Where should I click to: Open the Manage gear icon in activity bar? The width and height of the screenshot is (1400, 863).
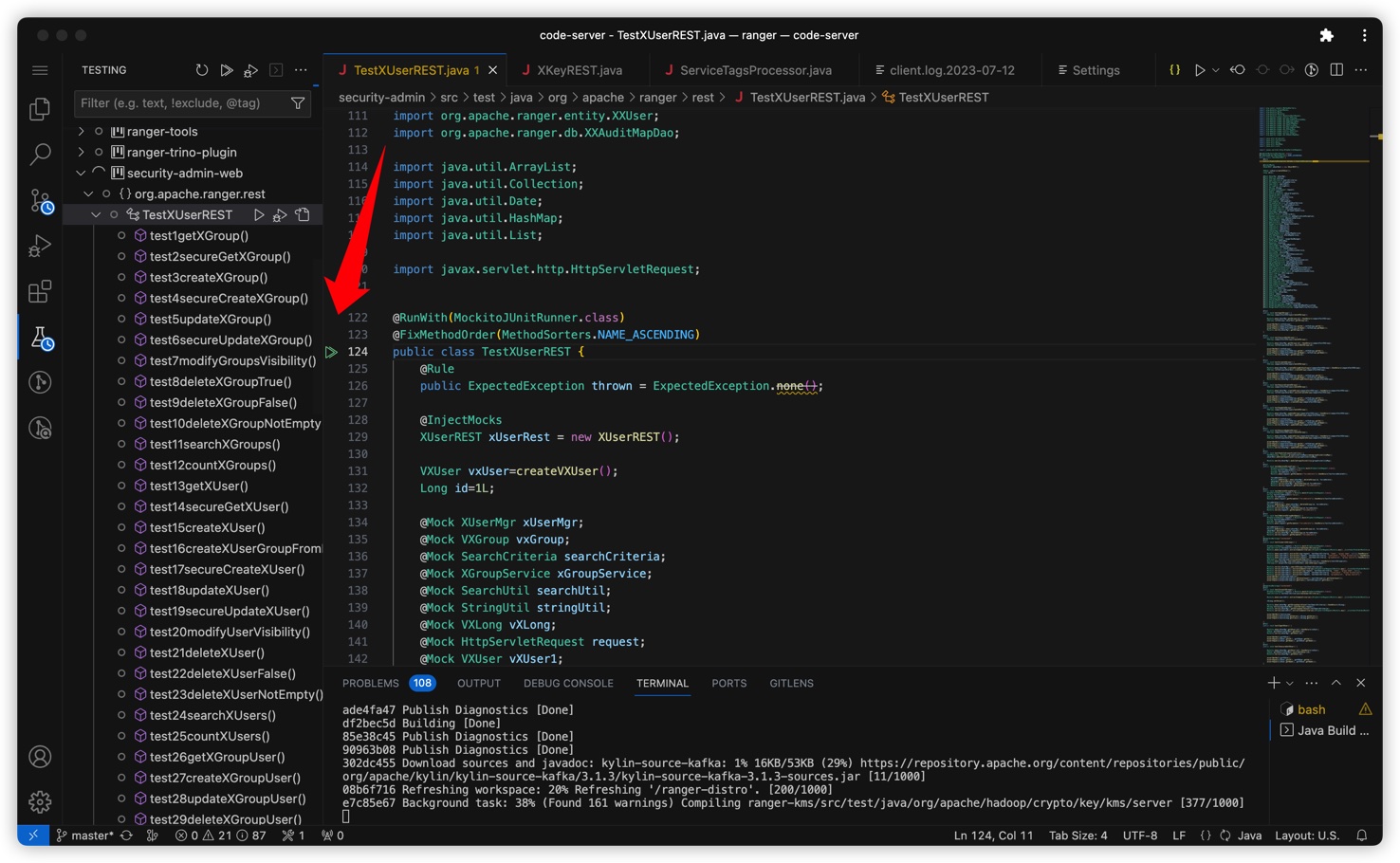click(x=40, y=801)
